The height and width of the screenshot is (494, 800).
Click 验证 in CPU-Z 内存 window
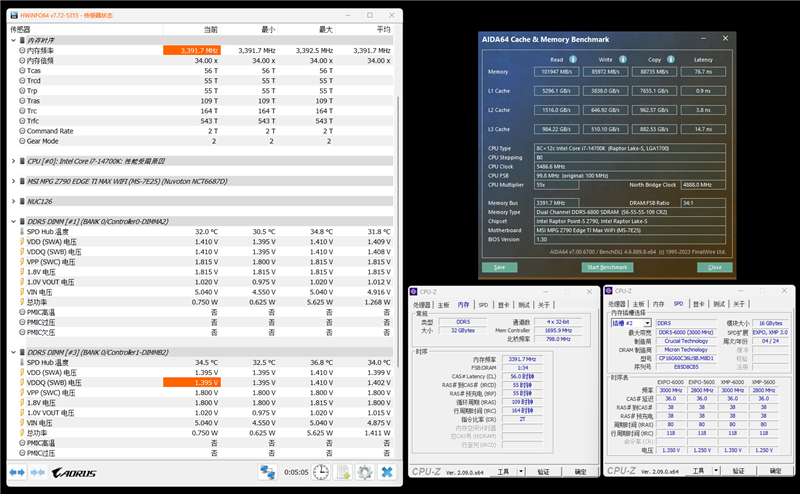543,472
